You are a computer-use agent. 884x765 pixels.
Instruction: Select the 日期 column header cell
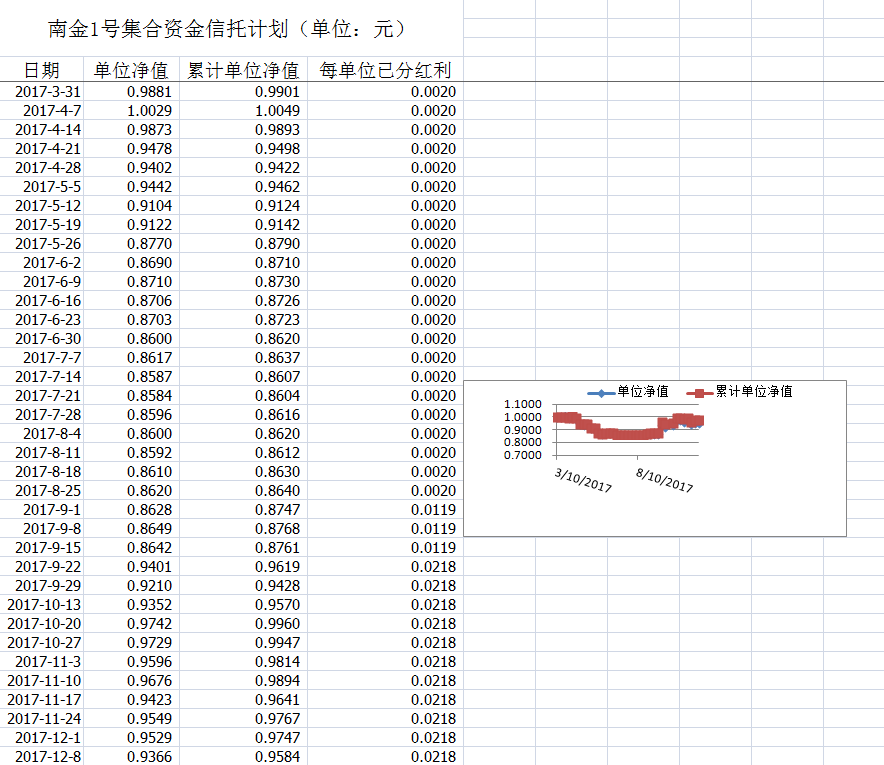[x=41, y=70]
